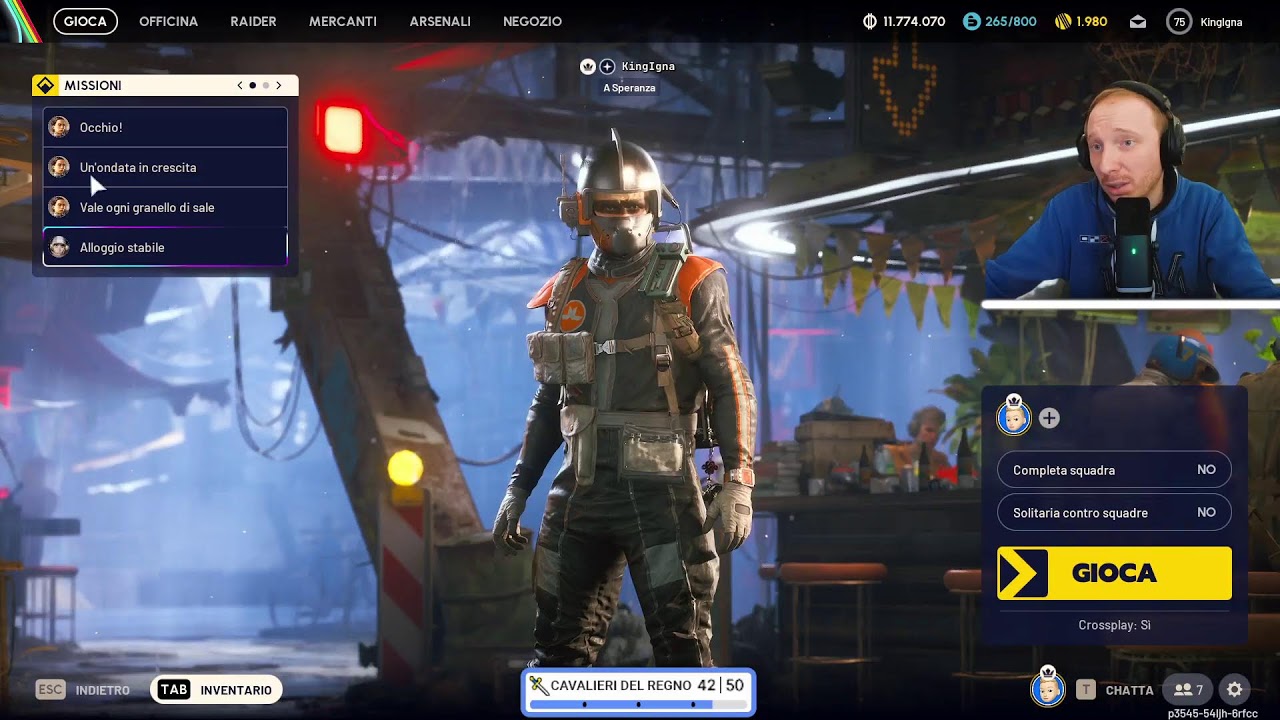The image size is (1280, 720).
Task: Click the A Speranza location label
Action: [x=629, y=88]
